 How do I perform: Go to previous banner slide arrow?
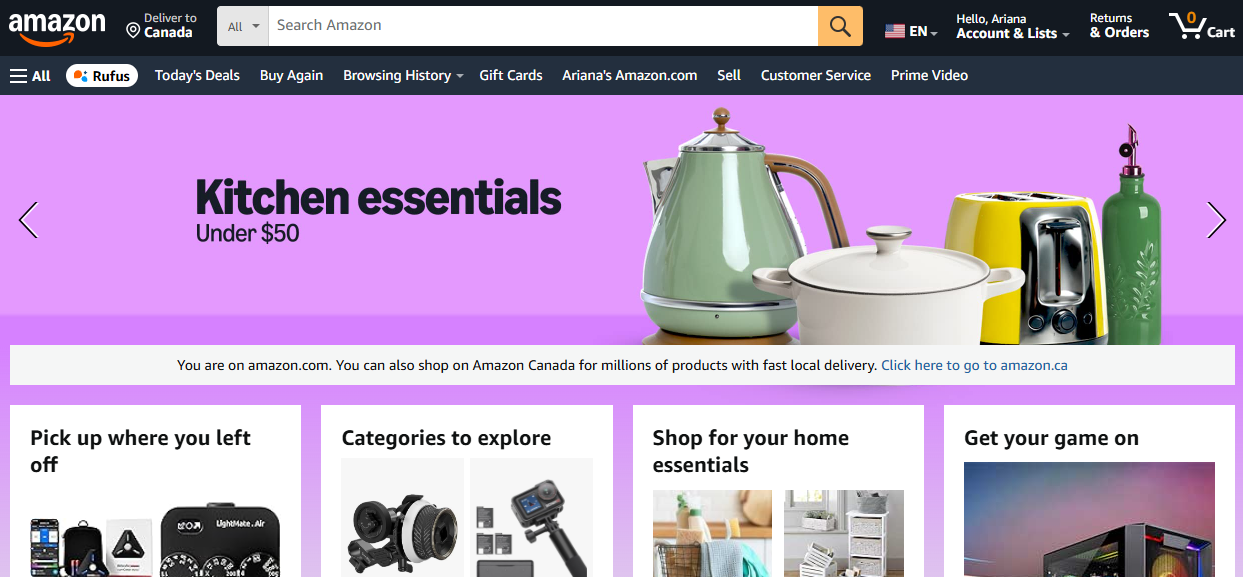pyautogui.click(x=28, y=220)
